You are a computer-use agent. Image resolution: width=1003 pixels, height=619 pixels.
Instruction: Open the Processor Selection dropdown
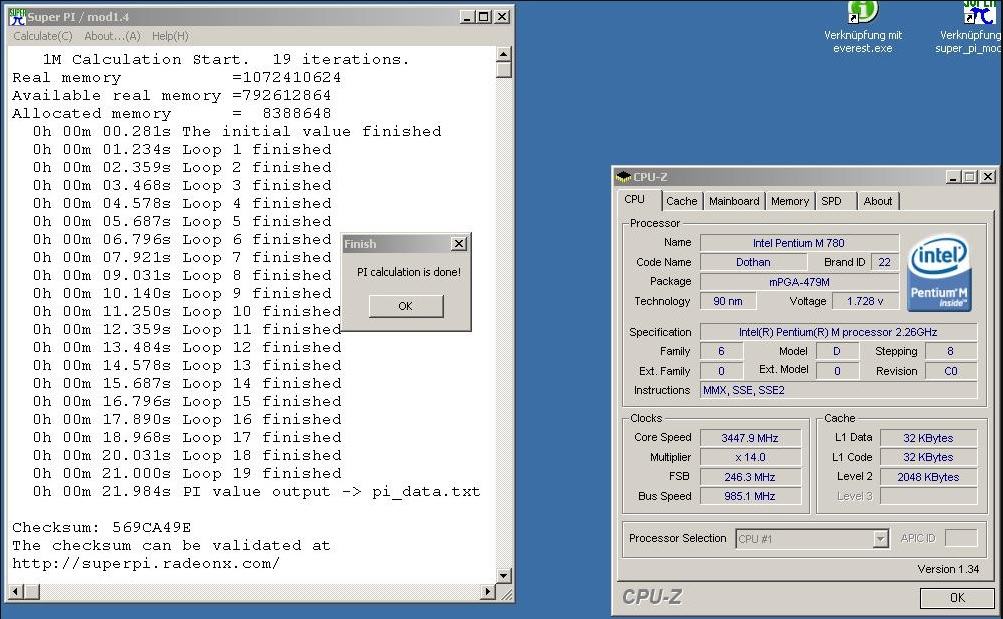click(880, 539)
